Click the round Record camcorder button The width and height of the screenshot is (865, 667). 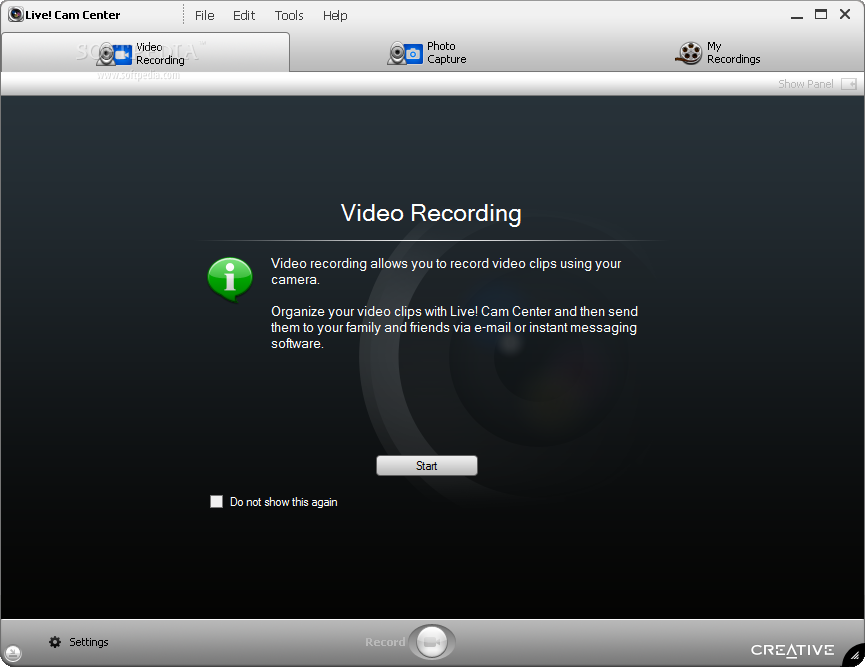coord(432,642)
